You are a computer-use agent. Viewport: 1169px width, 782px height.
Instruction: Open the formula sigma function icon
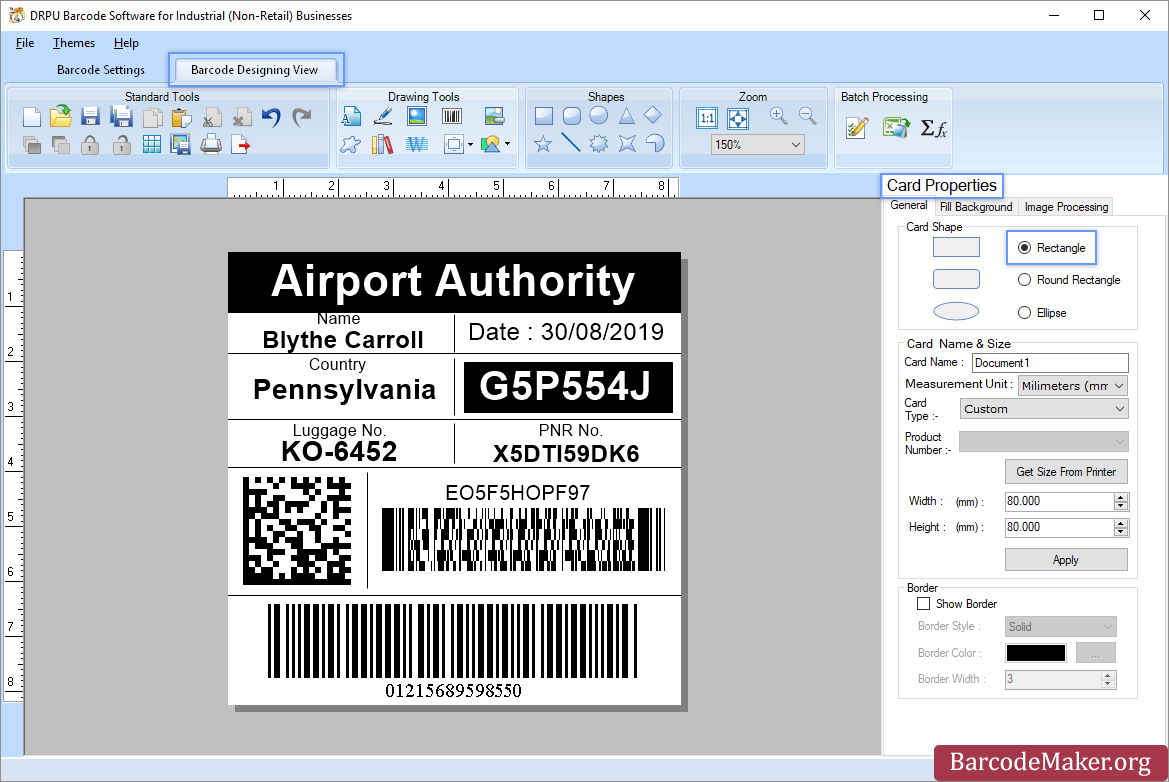click(x=933, y=128)
